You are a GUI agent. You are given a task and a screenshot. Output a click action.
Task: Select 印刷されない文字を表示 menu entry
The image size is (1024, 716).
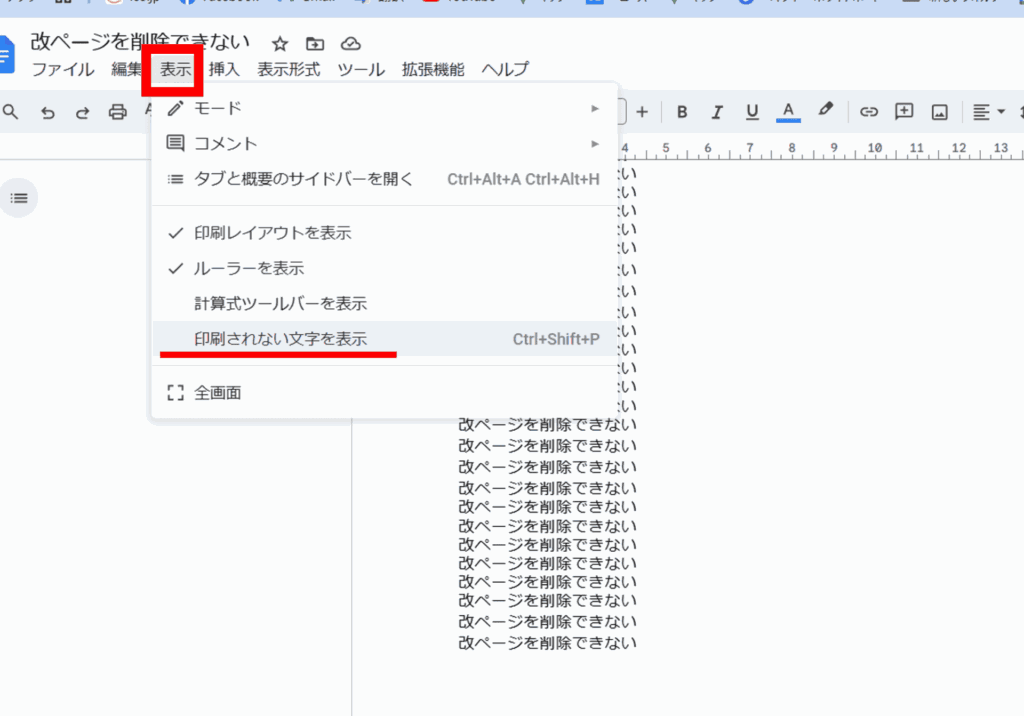click(x=280, y=339)
